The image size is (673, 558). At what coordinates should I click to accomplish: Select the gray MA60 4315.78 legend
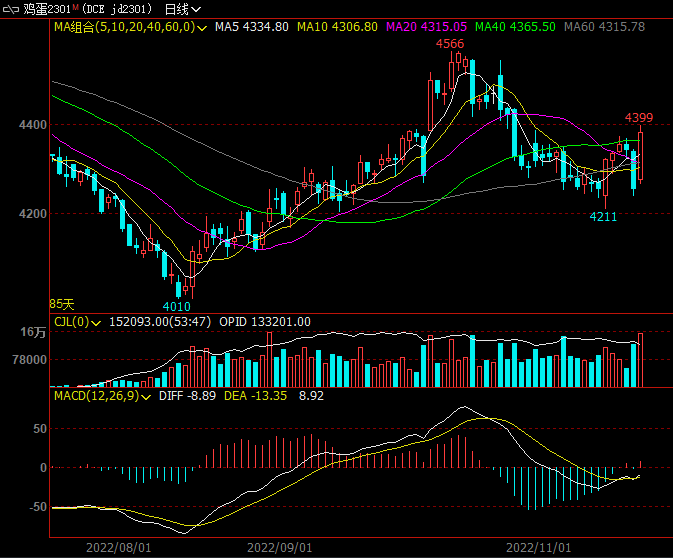click(604, 27)
